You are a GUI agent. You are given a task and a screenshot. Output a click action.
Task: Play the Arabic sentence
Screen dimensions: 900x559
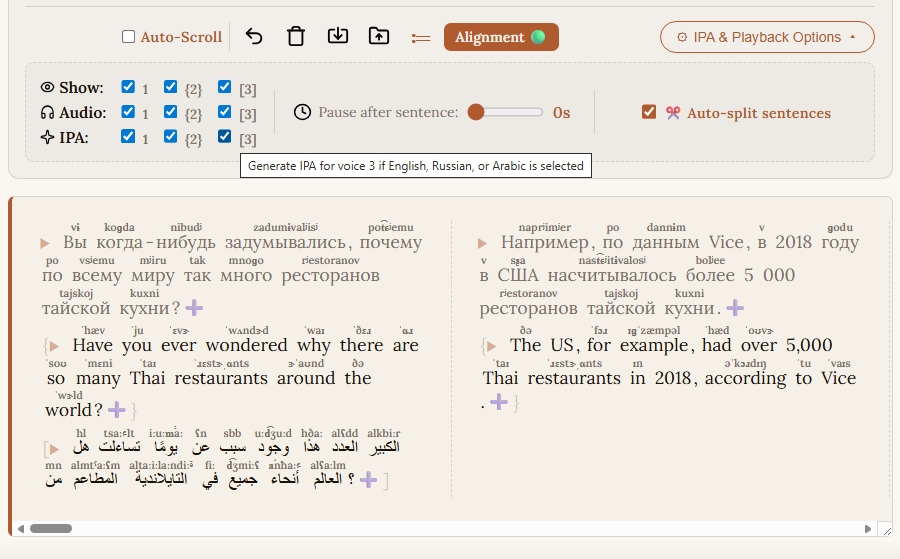(x=54, y=448)
